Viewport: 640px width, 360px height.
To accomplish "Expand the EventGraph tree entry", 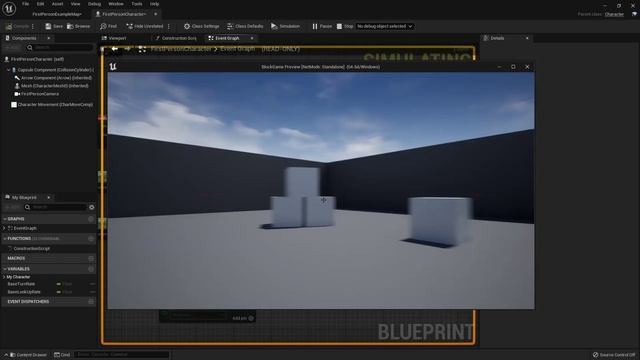I will coord(4,229).
